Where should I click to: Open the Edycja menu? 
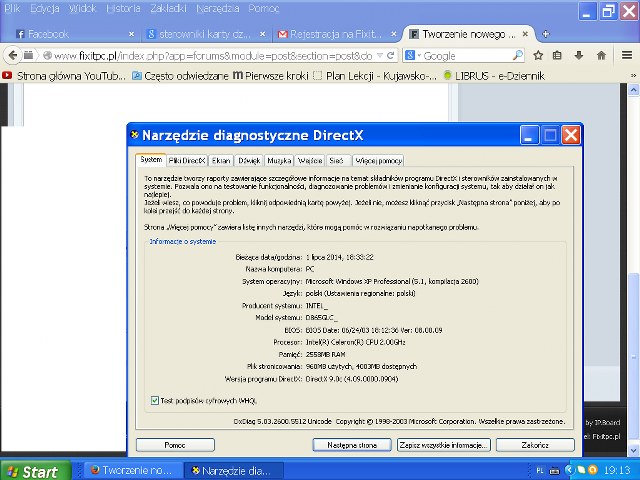point(44,8)
